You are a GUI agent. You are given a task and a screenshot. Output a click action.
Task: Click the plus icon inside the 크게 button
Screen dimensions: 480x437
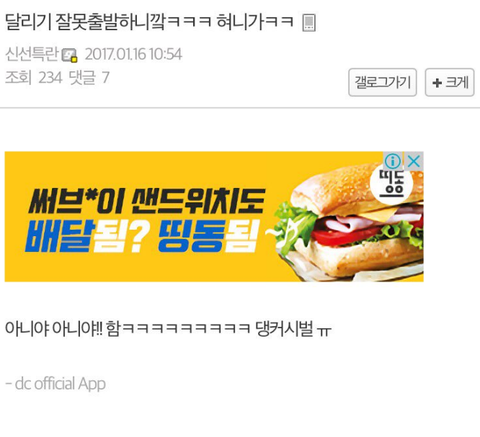(437, 83)
